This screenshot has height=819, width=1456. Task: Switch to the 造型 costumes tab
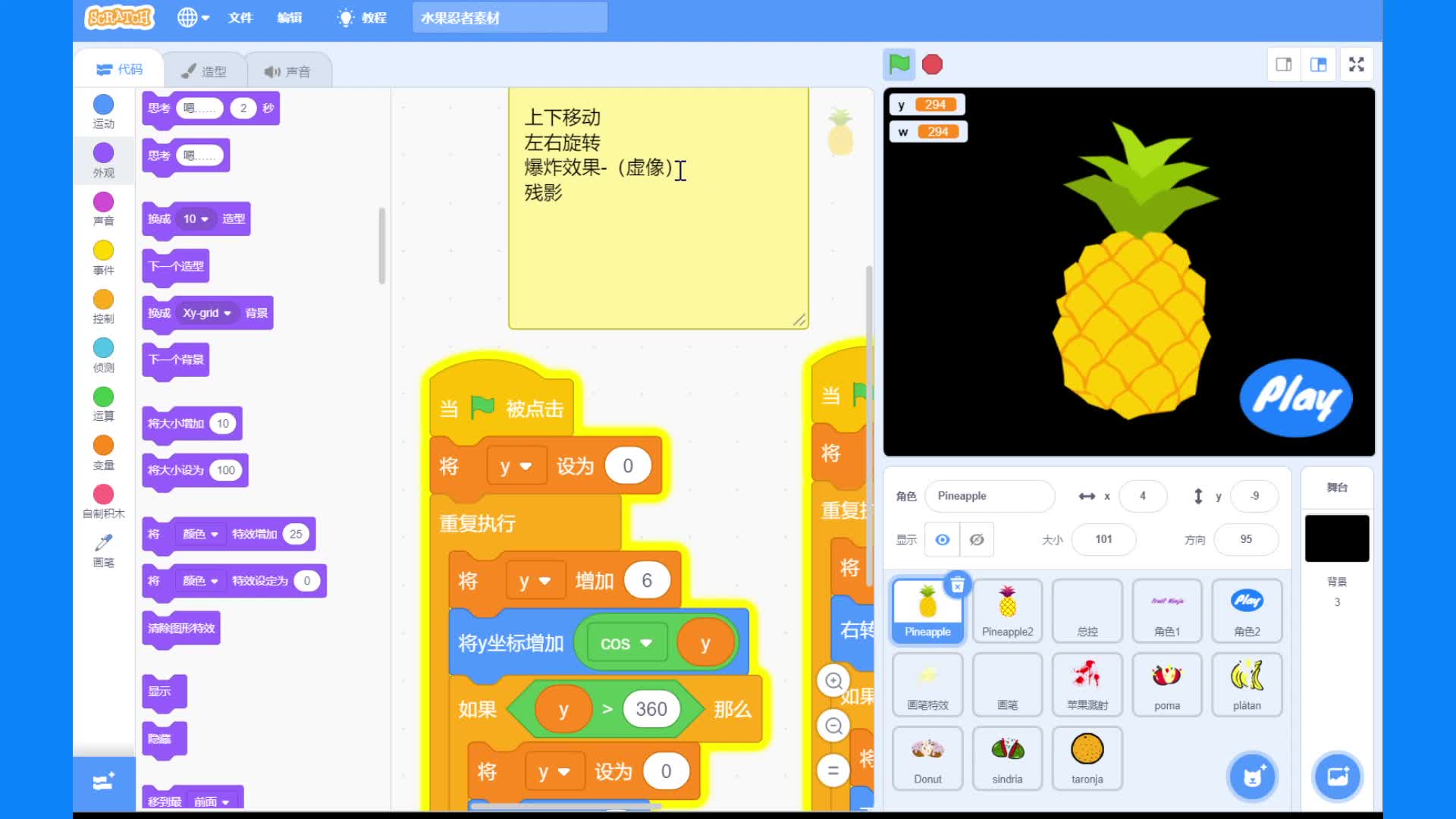tap(204, 71)
